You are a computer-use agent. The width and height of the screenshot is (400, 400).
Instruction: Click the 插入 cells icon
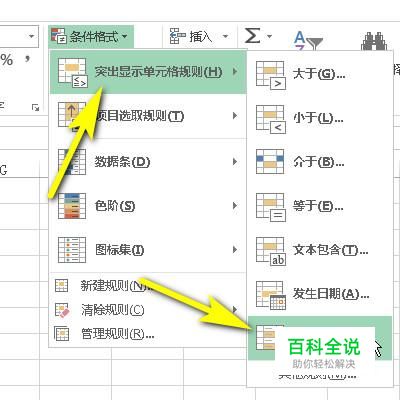177,36
